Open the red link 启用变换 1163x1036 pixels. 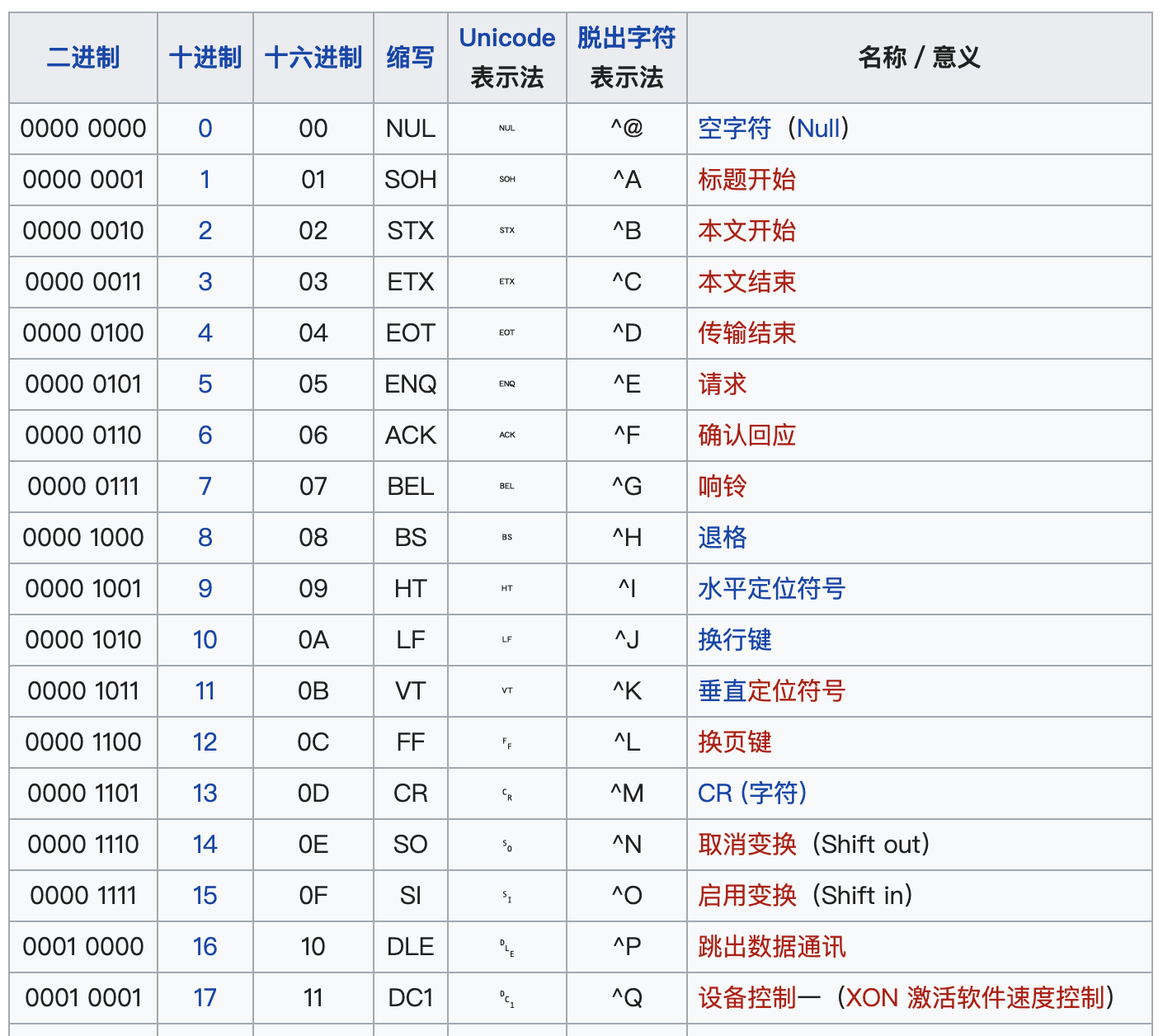747,896
